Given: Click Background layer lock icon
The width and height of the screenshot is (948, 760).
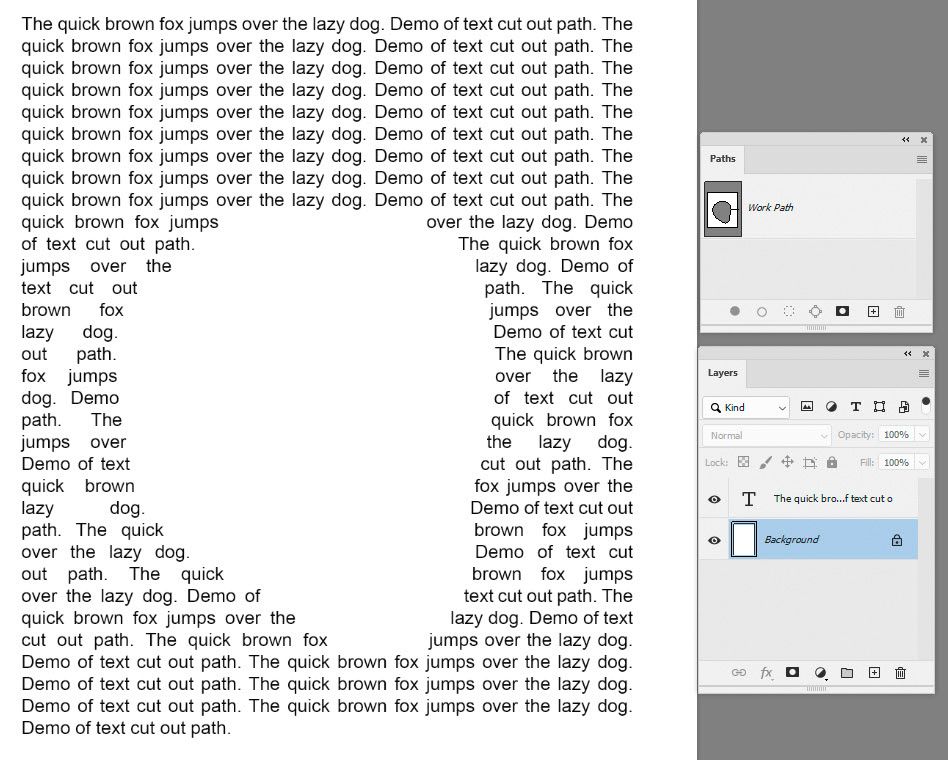Looking at the screenshot, I should 897,540.
